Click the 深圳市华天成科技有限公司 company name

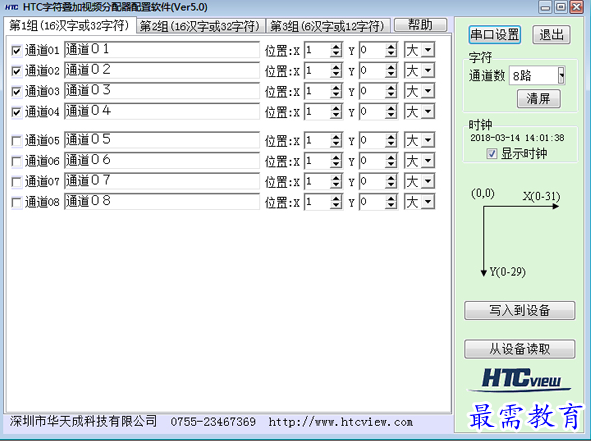83,421
